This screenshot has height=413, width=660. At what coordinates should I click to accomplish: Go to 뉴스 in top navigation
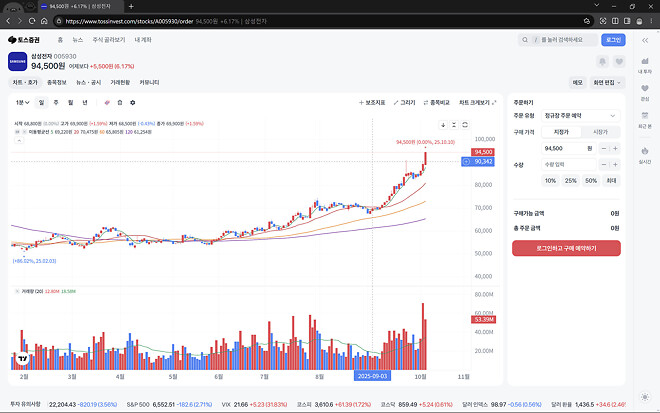point(77,40)
